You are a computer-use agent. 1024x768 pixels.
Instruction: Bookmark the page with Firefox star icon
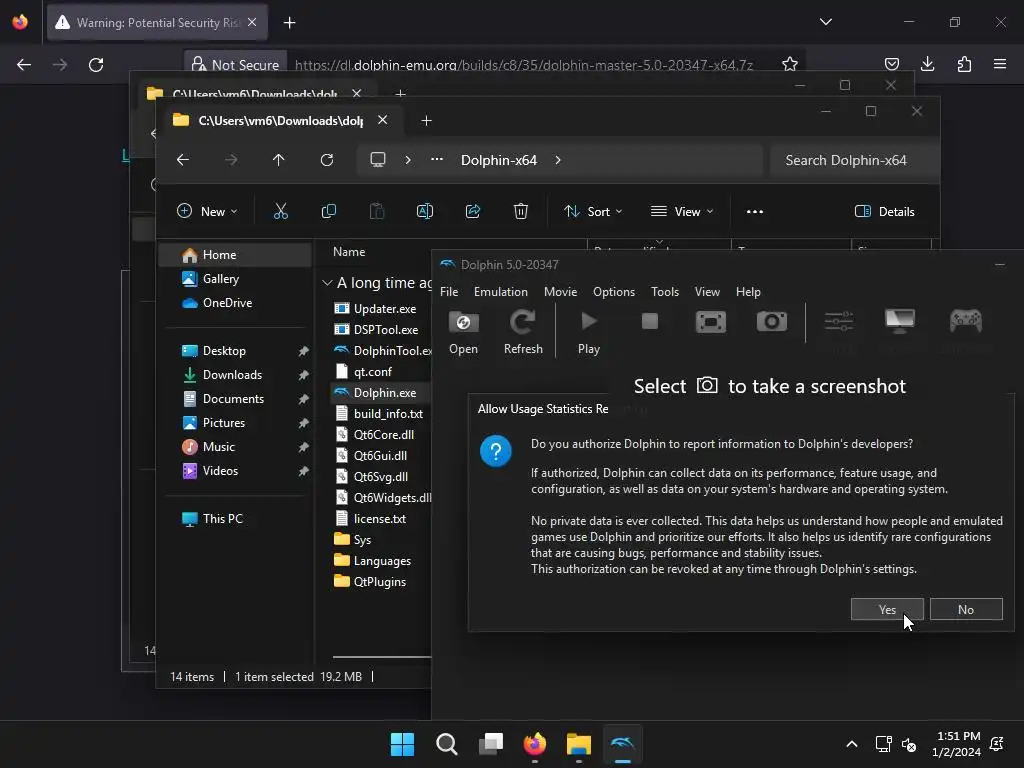pyautogui.click(x=790, y=64)
